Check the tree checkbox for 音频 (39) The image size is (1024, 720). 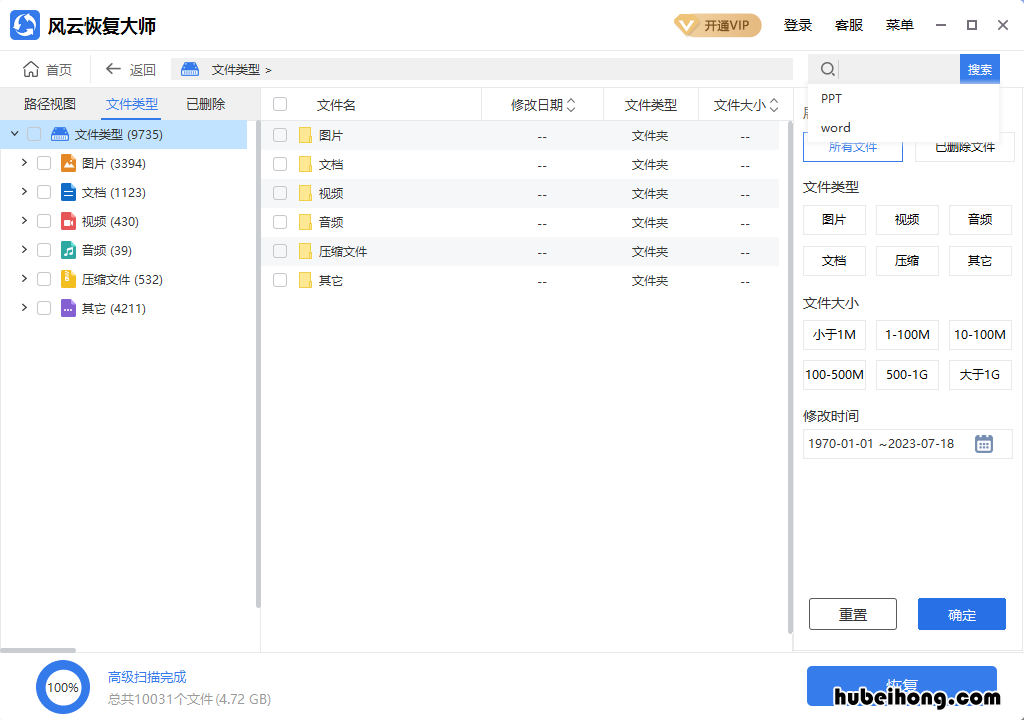[x=44, y=250]
